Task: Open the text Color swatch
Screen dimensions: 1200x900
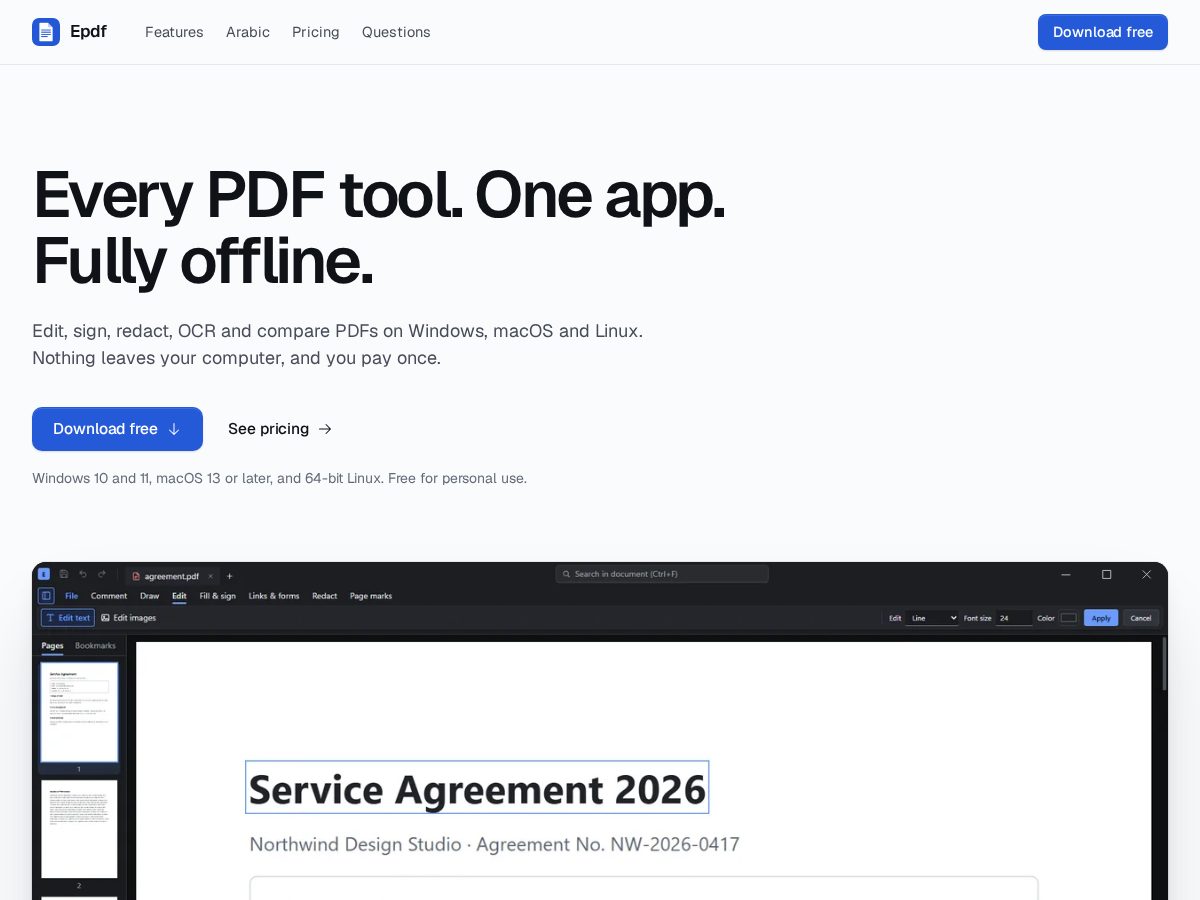Action: pos(1069,618)
